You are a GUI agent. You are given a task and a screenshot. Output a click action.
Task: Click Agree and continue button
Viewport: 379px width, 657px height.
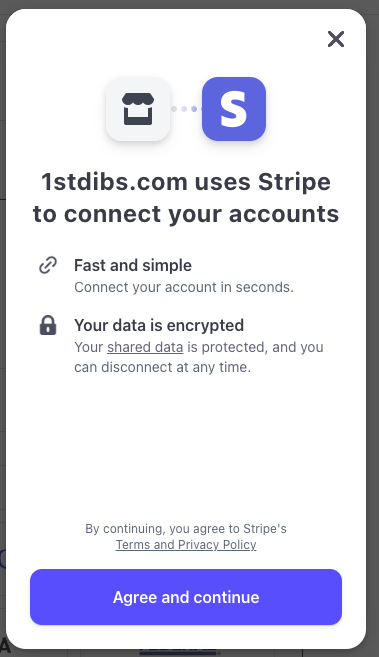coord(186,597)
